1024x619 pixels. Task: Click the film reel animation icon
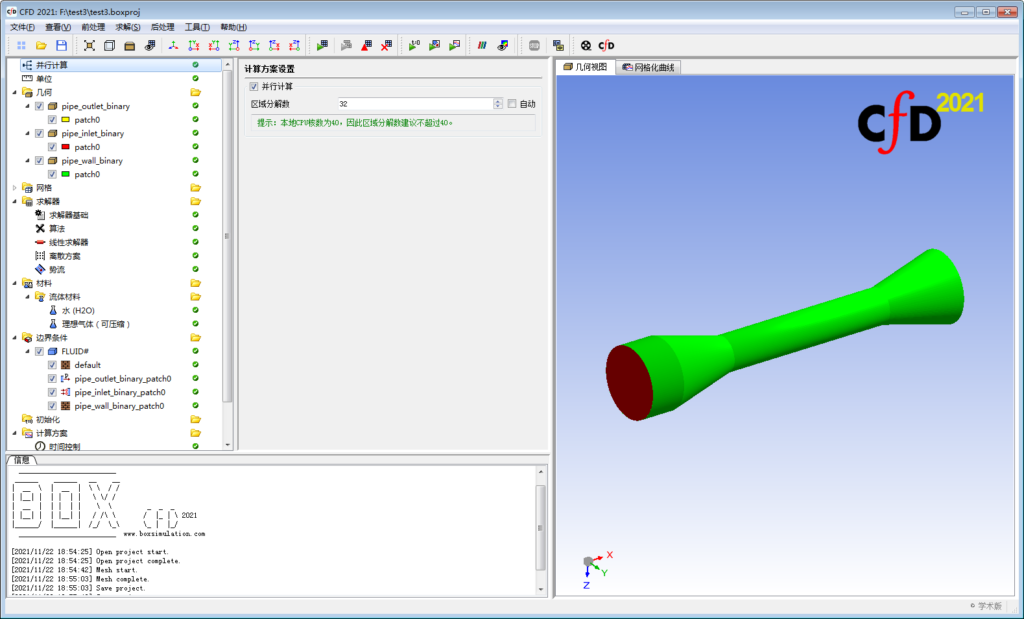586,46
